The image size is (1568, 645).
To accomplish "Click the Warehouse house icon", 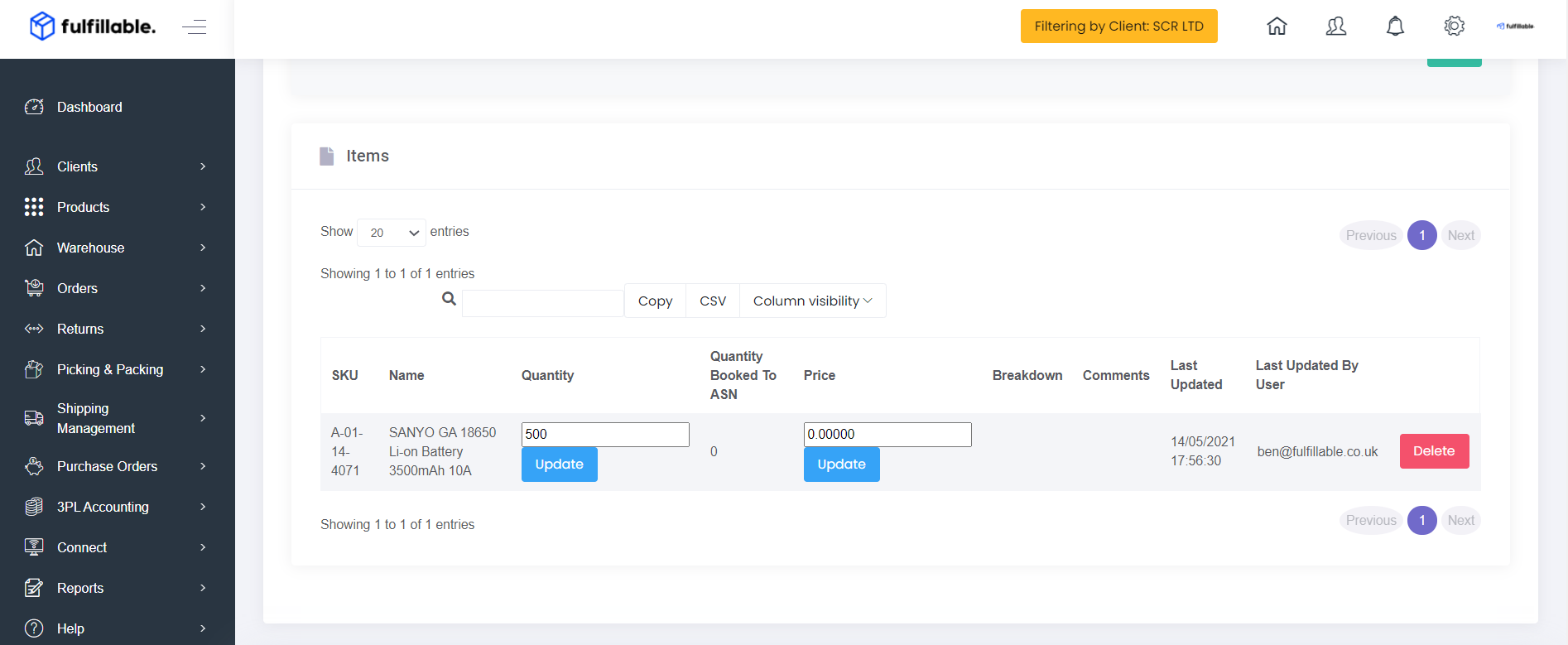I will click(x=34, y=248).
